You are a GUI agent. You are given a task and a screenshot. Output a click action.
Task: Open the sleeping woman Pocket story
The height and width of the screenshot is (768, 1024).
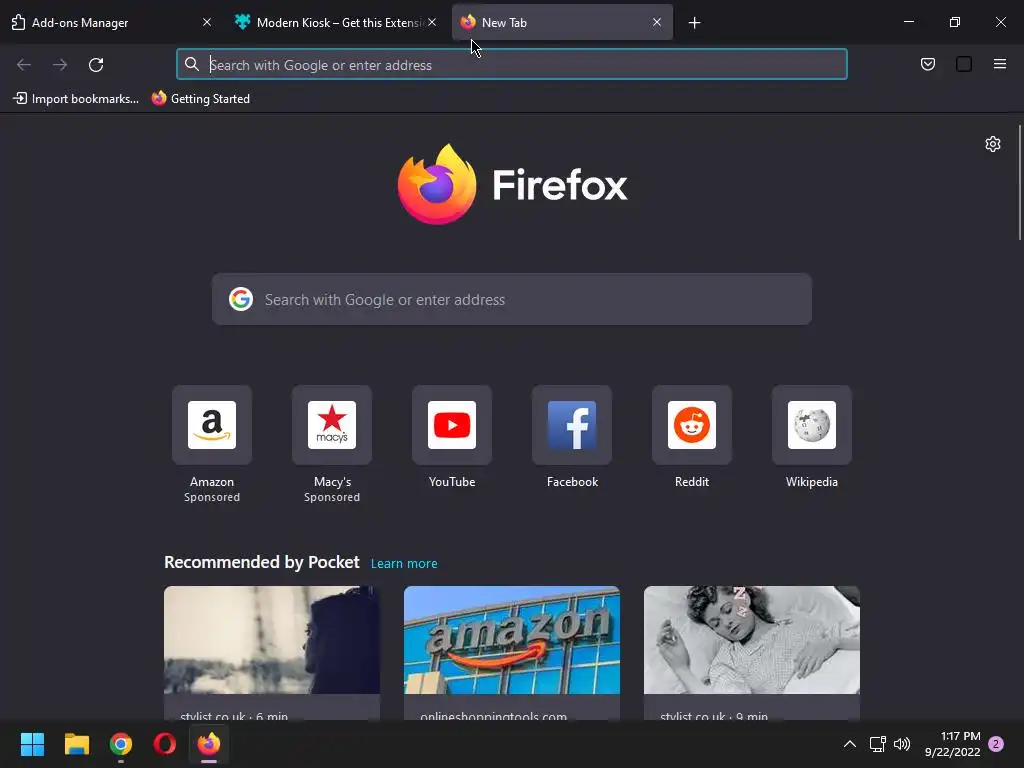pos(752,653)
